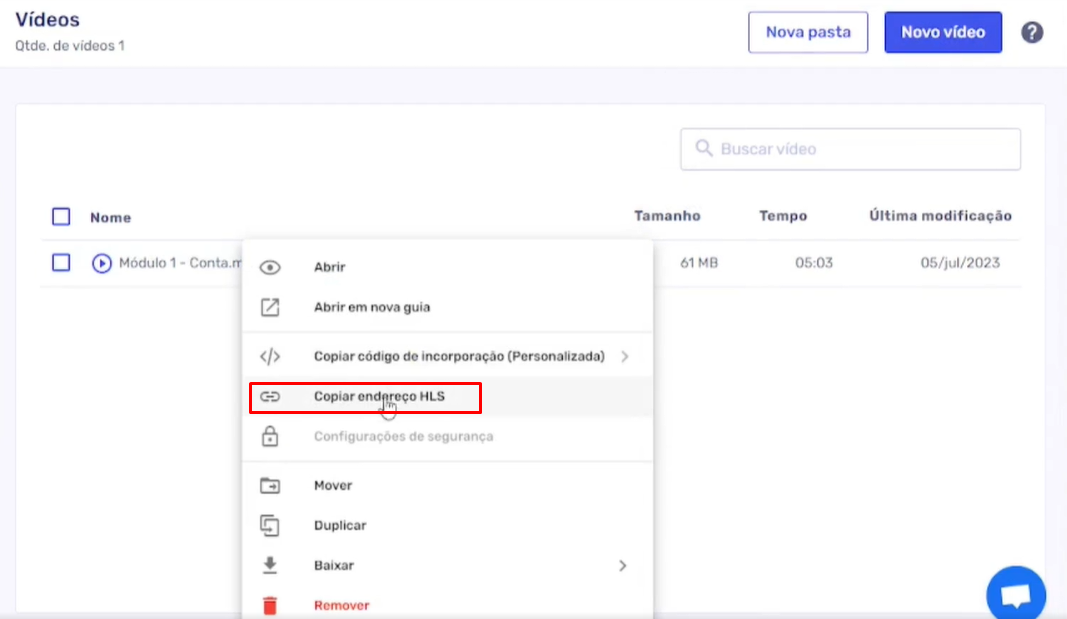1067x619 pixels.
Task: Toggle the select-all checkbox next to Nome
Action: click(61, 217)
